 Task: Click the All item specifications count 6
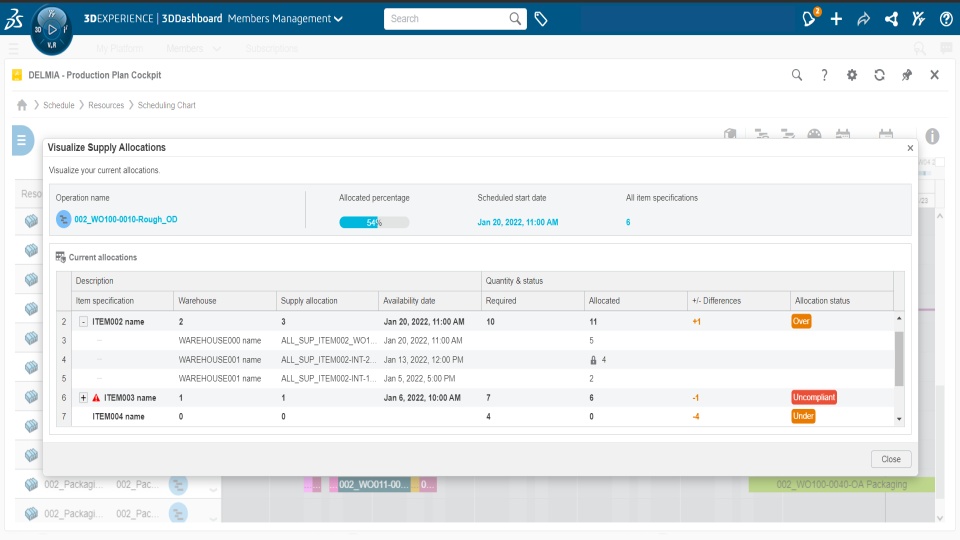point(628,222)
